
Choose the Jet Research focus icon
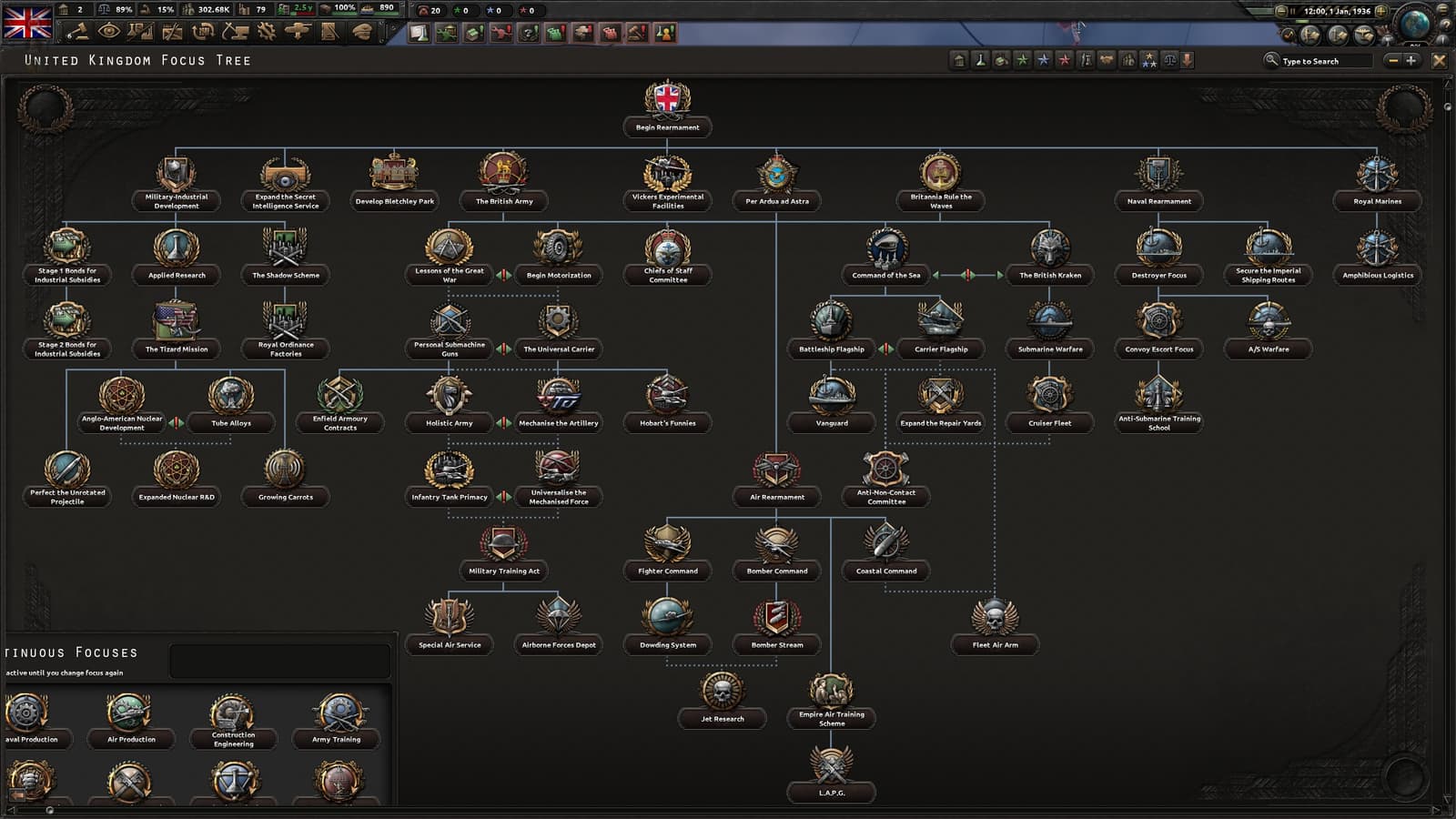pyautogui.click(x=722, y=692)
